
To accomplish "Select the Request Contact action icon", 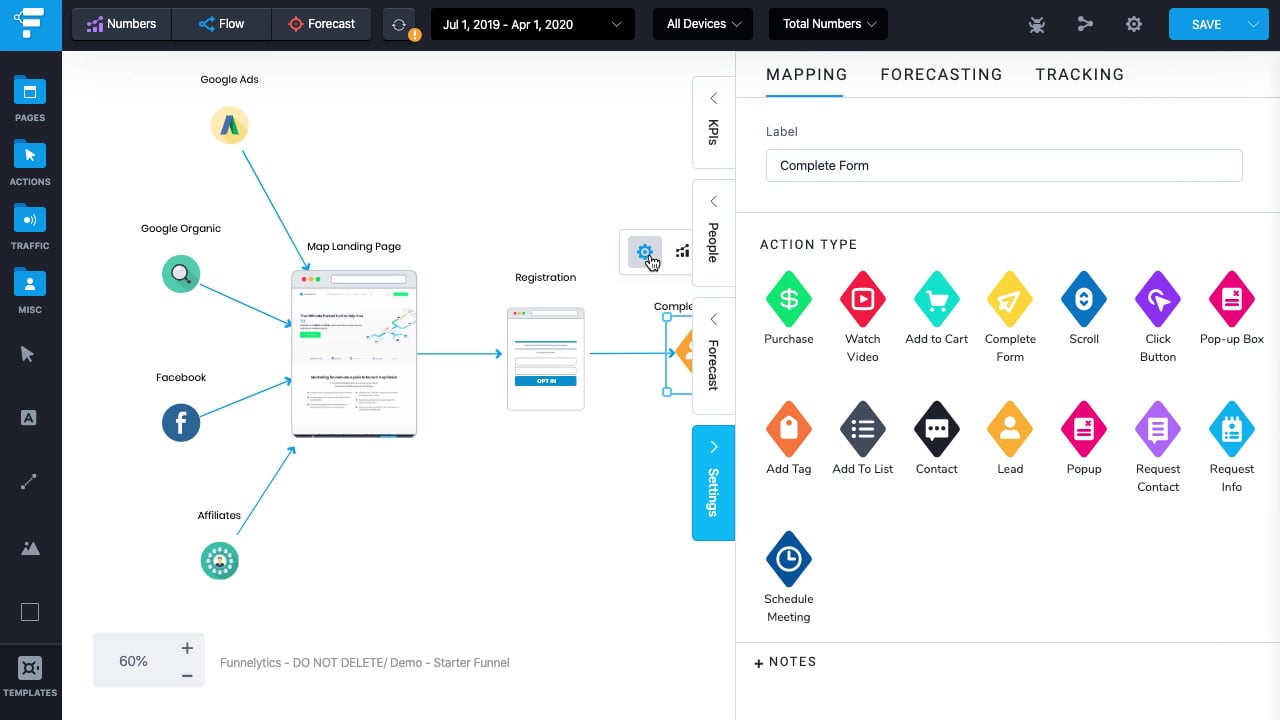I will [1158, 428].
